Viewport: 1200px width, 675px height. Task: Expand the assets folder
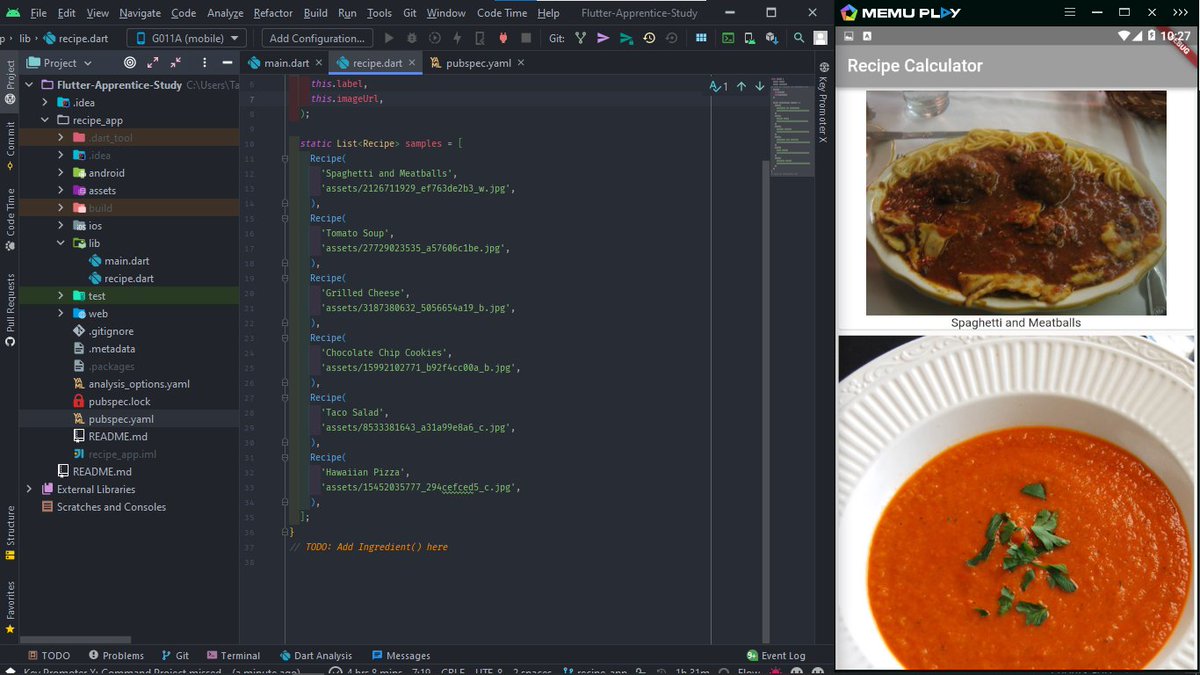[x=61, y=190]
